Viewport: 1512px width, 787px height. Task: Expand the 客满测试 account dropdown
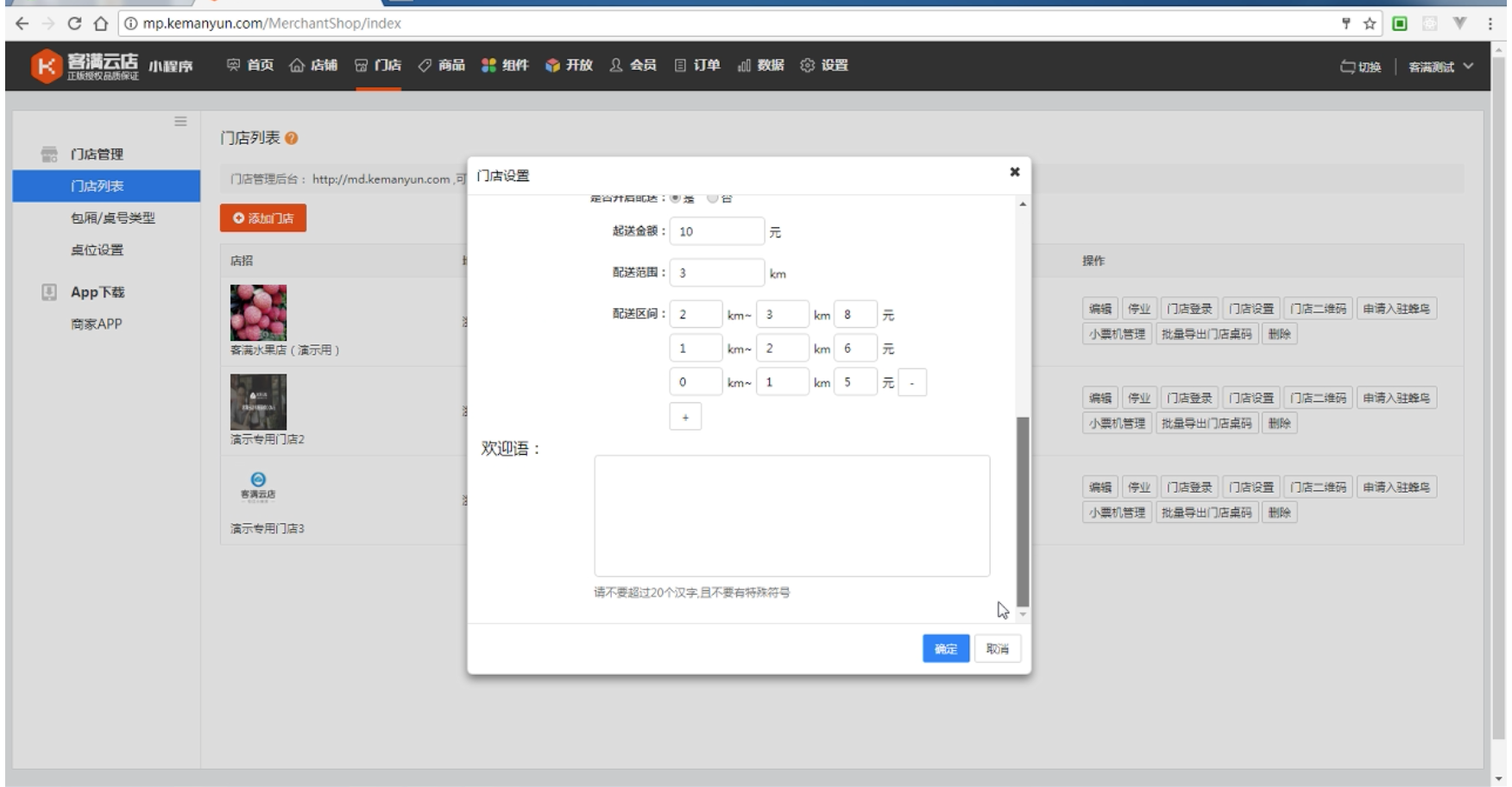click(1440, 67)
